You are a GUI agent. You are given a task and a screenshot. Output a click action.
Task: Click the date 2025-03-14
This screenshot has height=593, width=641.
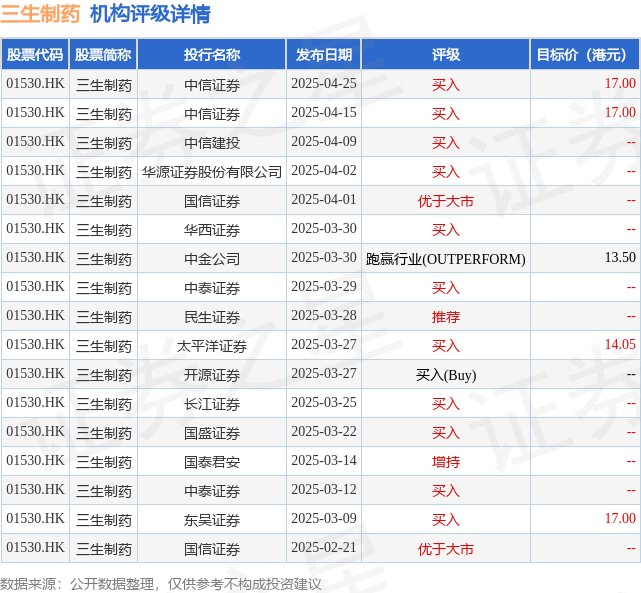point(324,461)
